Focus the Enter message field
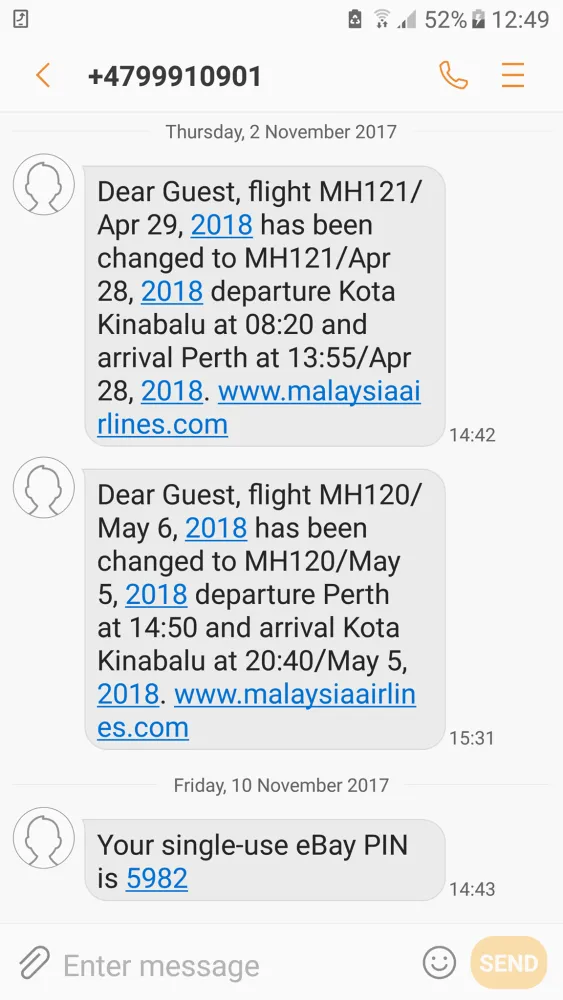This screenshot has width=563, height=1000. point(236,966)
